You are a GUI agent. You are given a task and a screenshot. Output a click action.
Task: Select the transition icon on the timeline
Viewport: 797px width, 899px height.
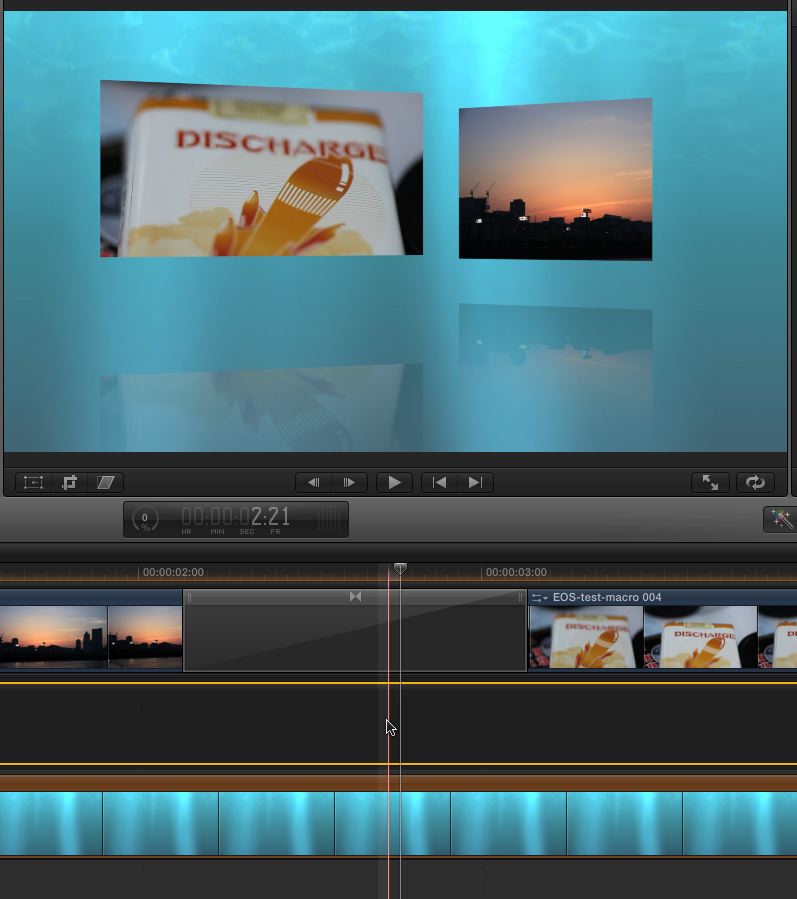point(355,597)
